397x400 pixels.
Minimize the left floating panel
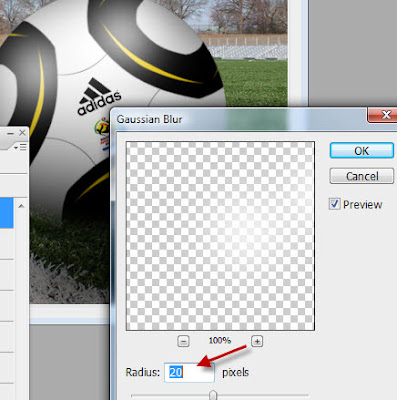coord(10,133)
